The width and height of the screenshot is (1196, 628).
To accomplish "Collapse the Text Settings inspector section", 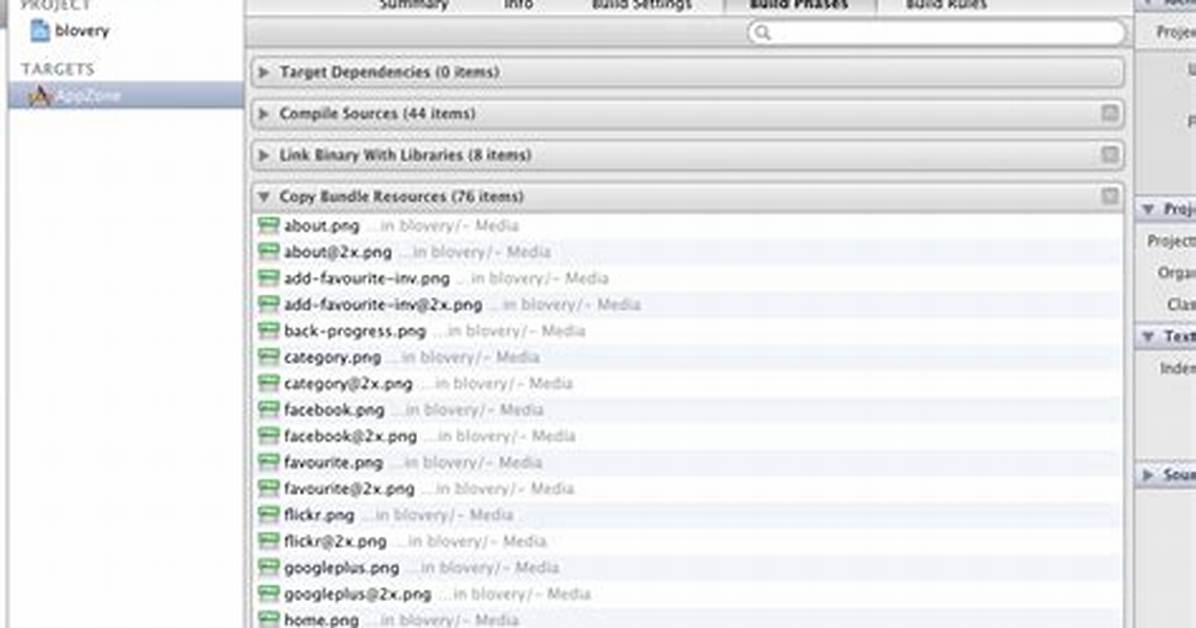I will (1148, 337).
